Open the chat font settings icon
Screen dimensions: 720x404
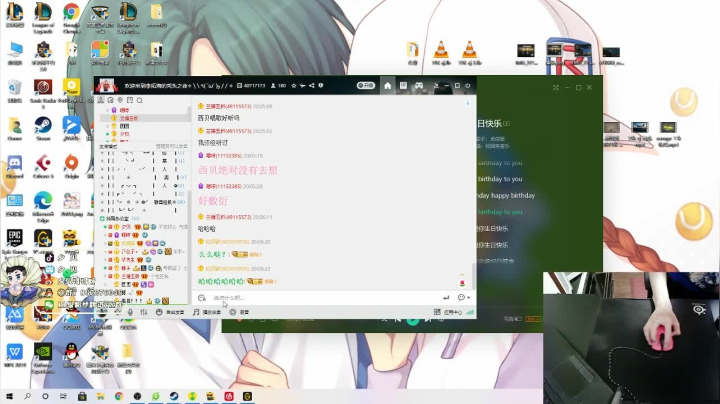point(202,298)
